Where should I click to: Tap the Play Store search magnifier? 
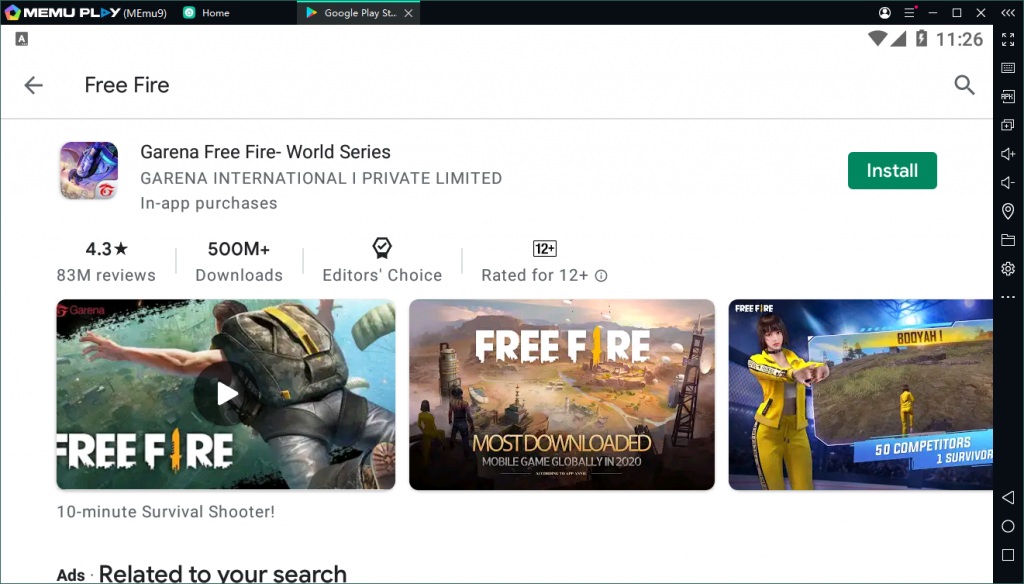pyautogui.click(x=963, y=85)
